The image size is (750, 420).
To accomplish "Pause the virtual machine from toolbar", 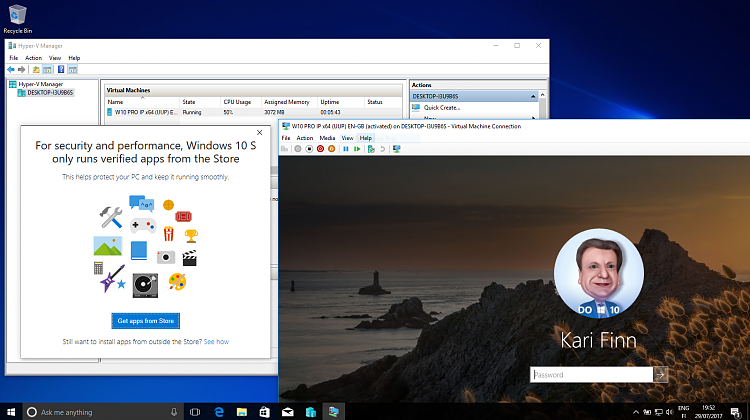I will [x=346, y=149].
